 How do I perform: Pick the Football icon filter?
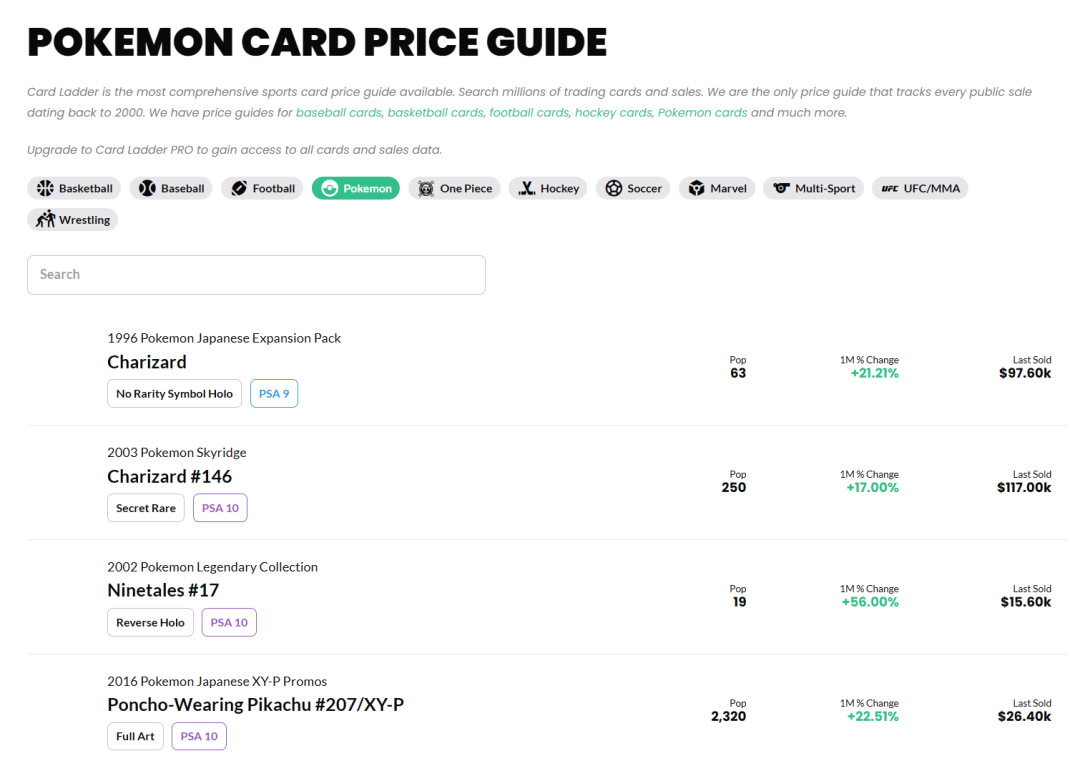(239, 188)
